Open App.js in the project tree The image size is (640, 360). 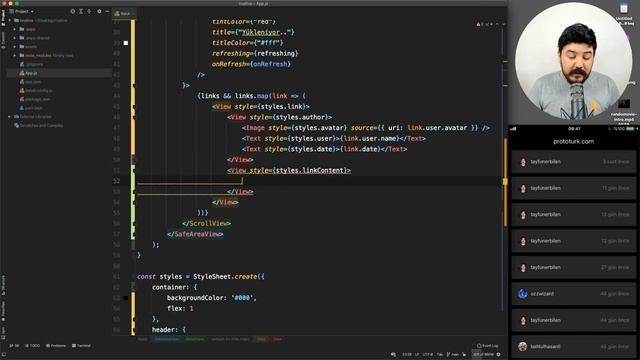click(x=28, y=73)
